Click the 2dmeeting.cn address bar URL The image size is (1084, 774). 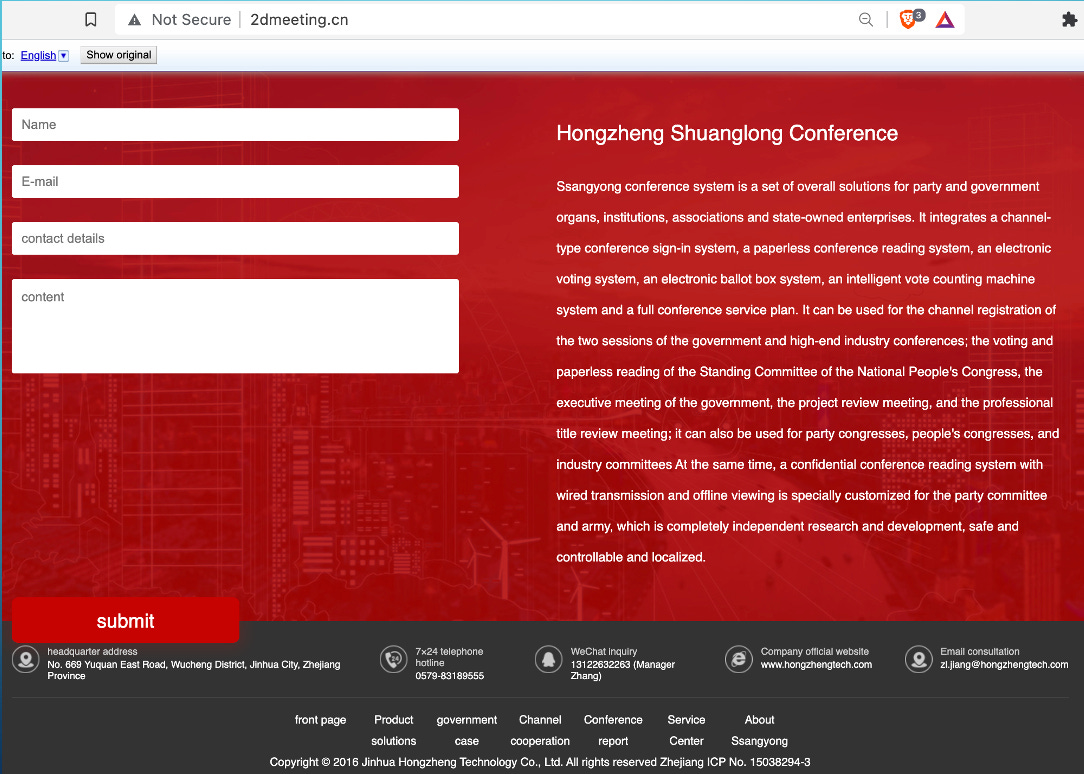299,19
